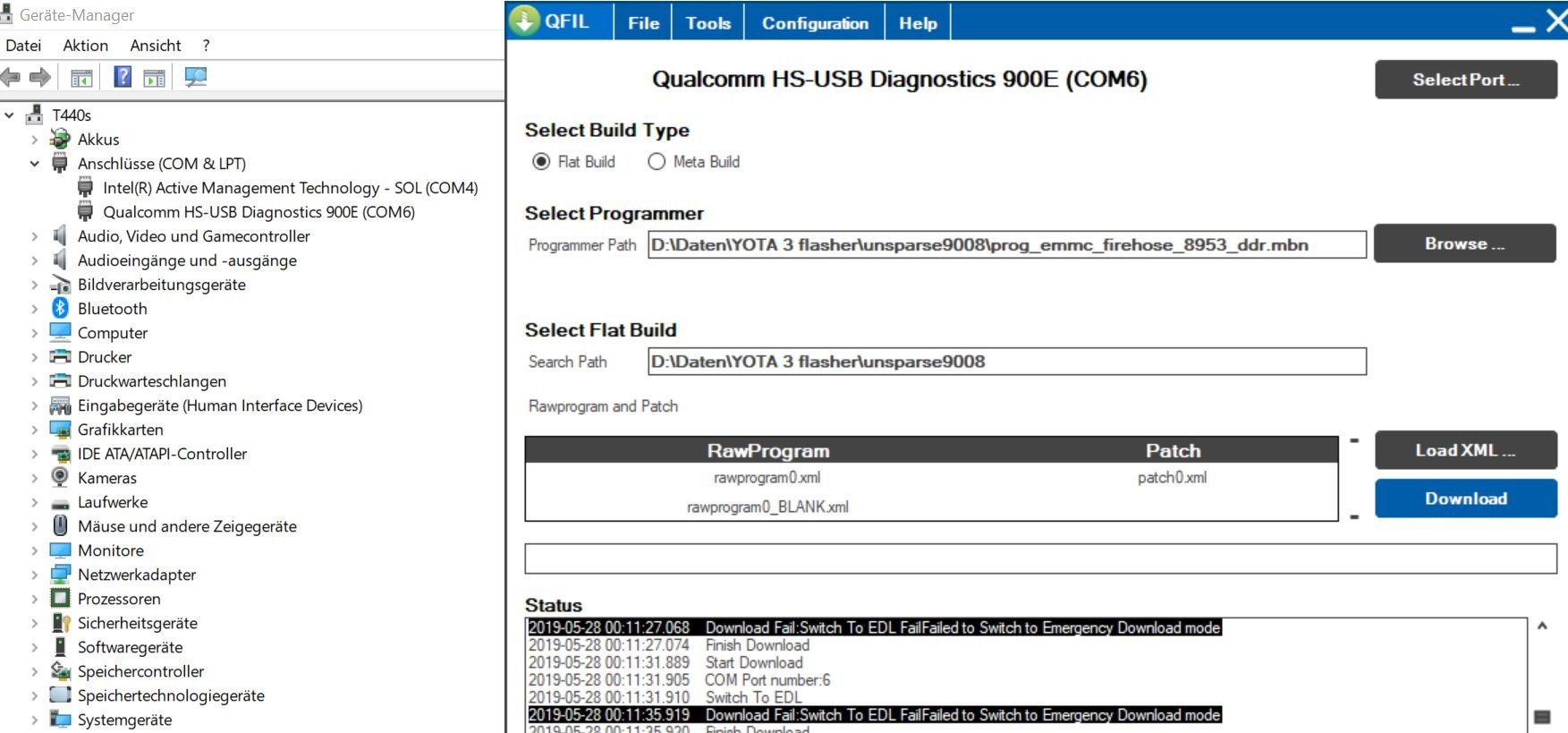1568x733 pixels.
Task: Click the Bluetooth category icon
Action: [60, 308]
